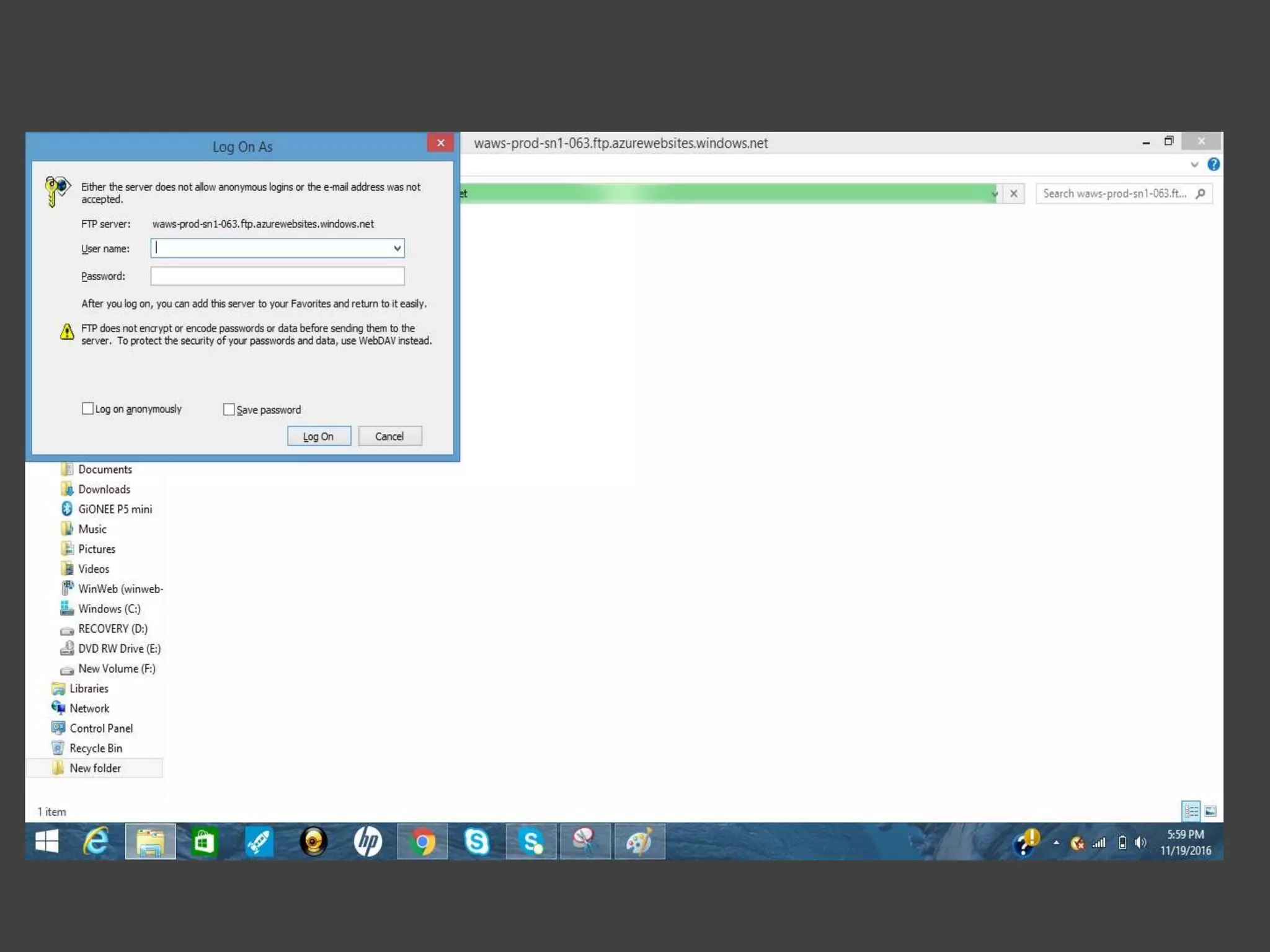Stop loading with address bar X
Screen dimensions: 1270x952
click(1014, 193)
